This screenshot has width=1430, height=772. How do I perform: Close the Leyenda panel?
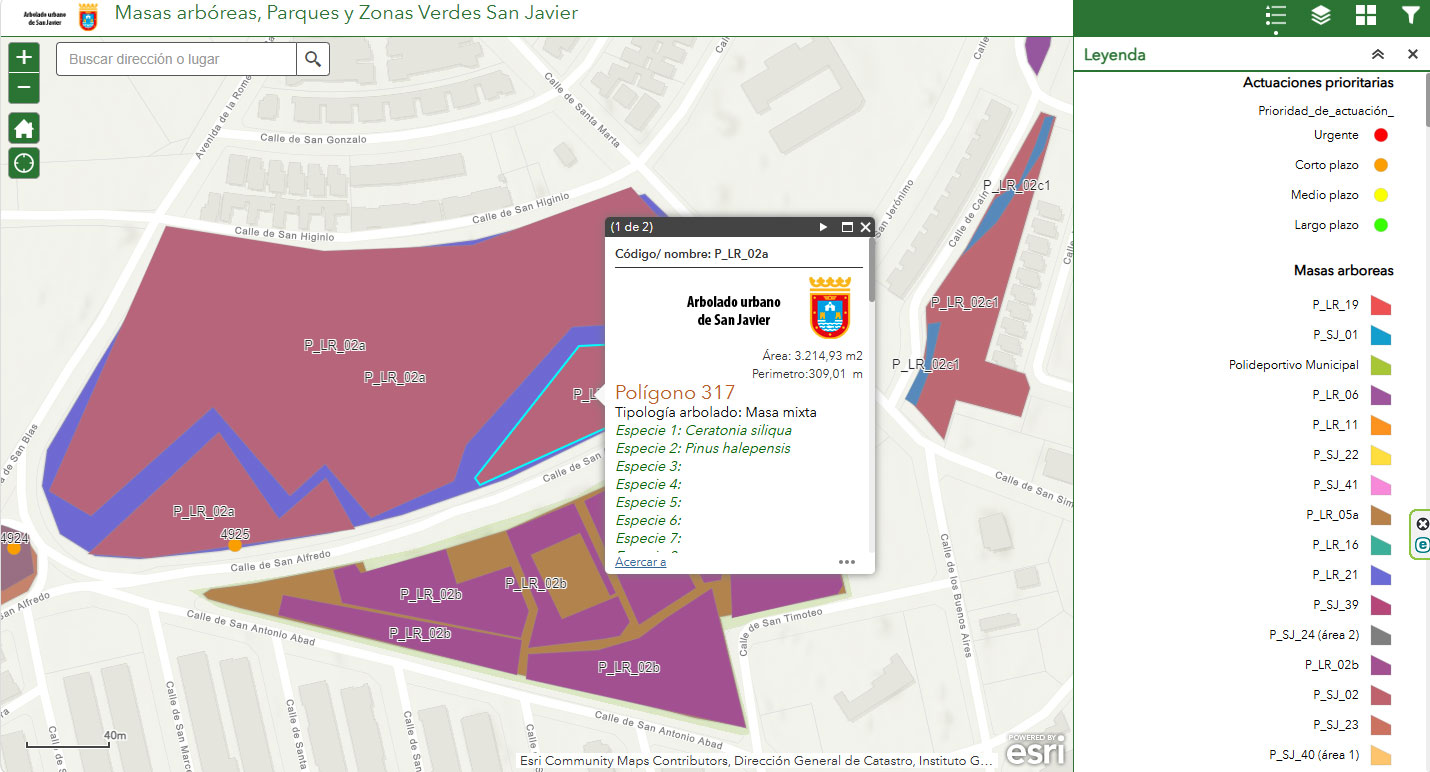(x=1413, y=55)
